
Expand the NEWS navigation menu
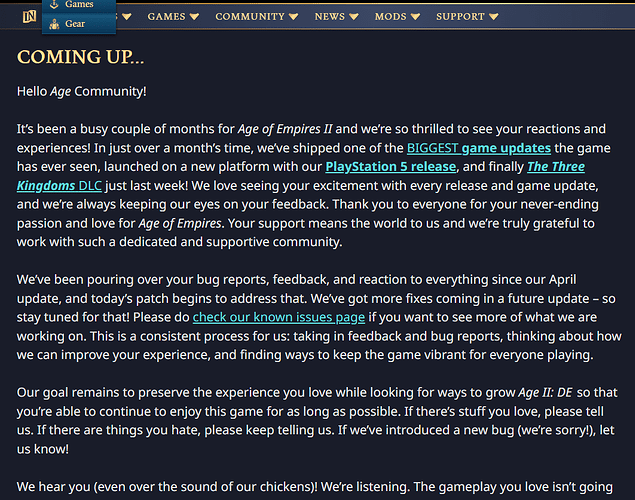(337, 17)
